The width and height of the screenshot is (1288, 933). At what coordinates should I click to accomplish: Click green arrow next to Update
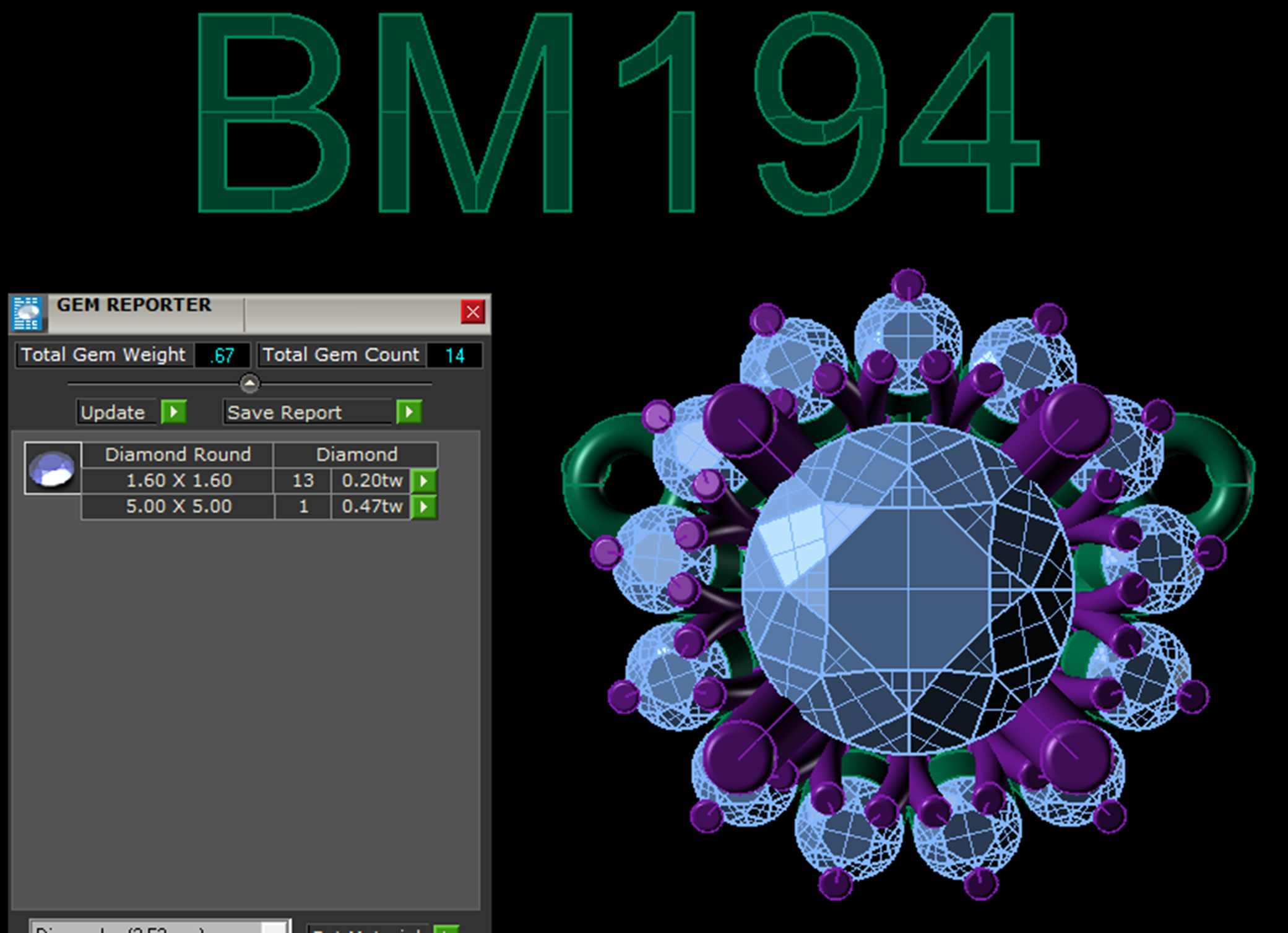(x=173, y=412)
